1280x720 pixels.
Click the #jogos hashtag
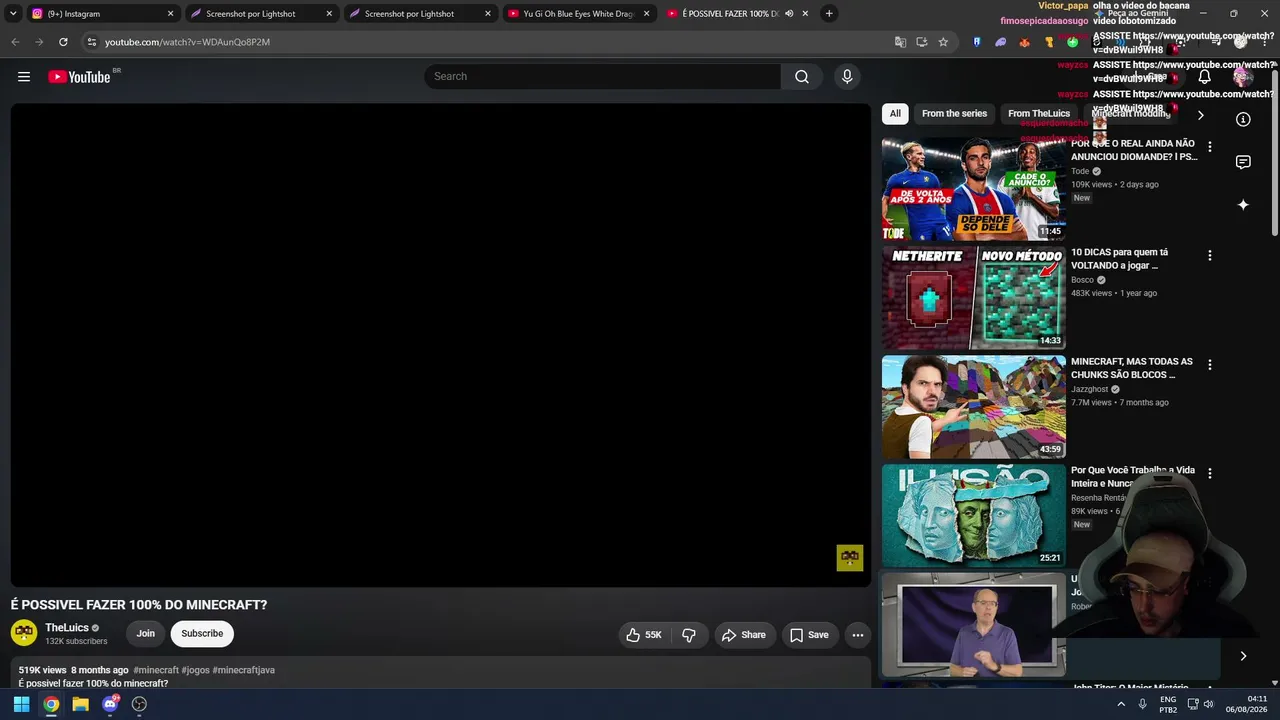pos(195,670)
